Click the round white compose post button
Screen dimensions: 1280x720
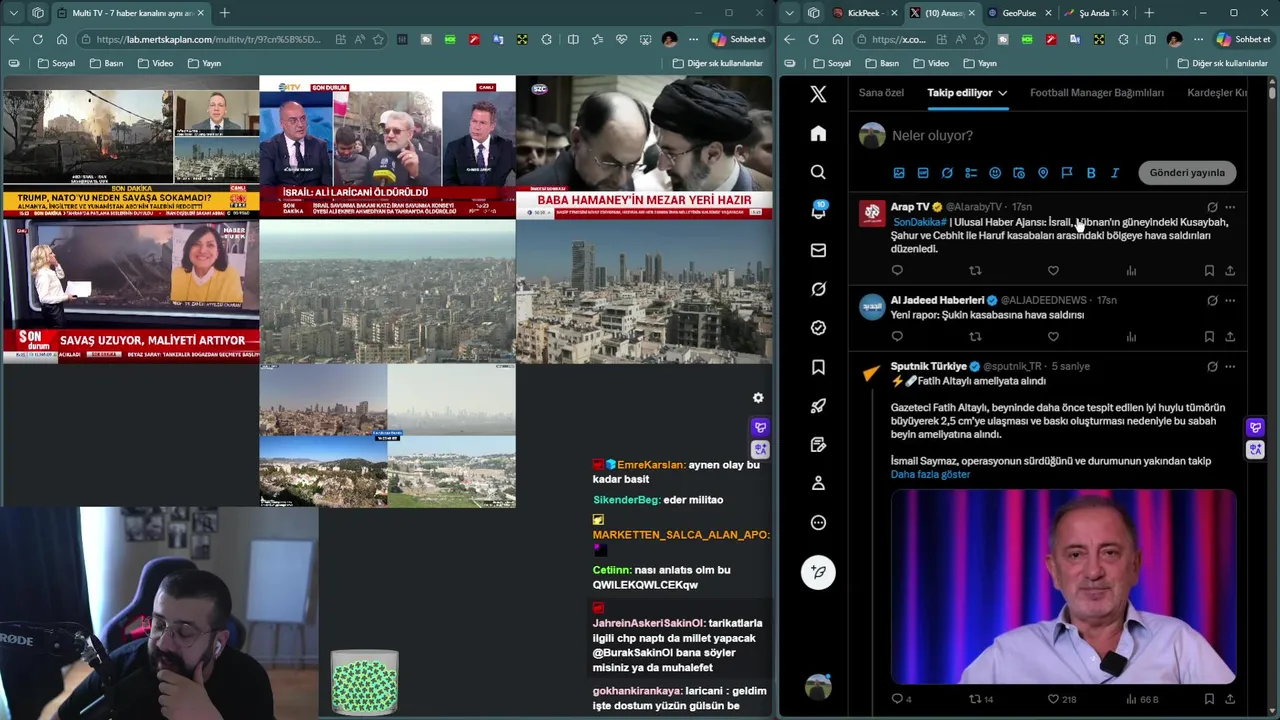point(818,572)
